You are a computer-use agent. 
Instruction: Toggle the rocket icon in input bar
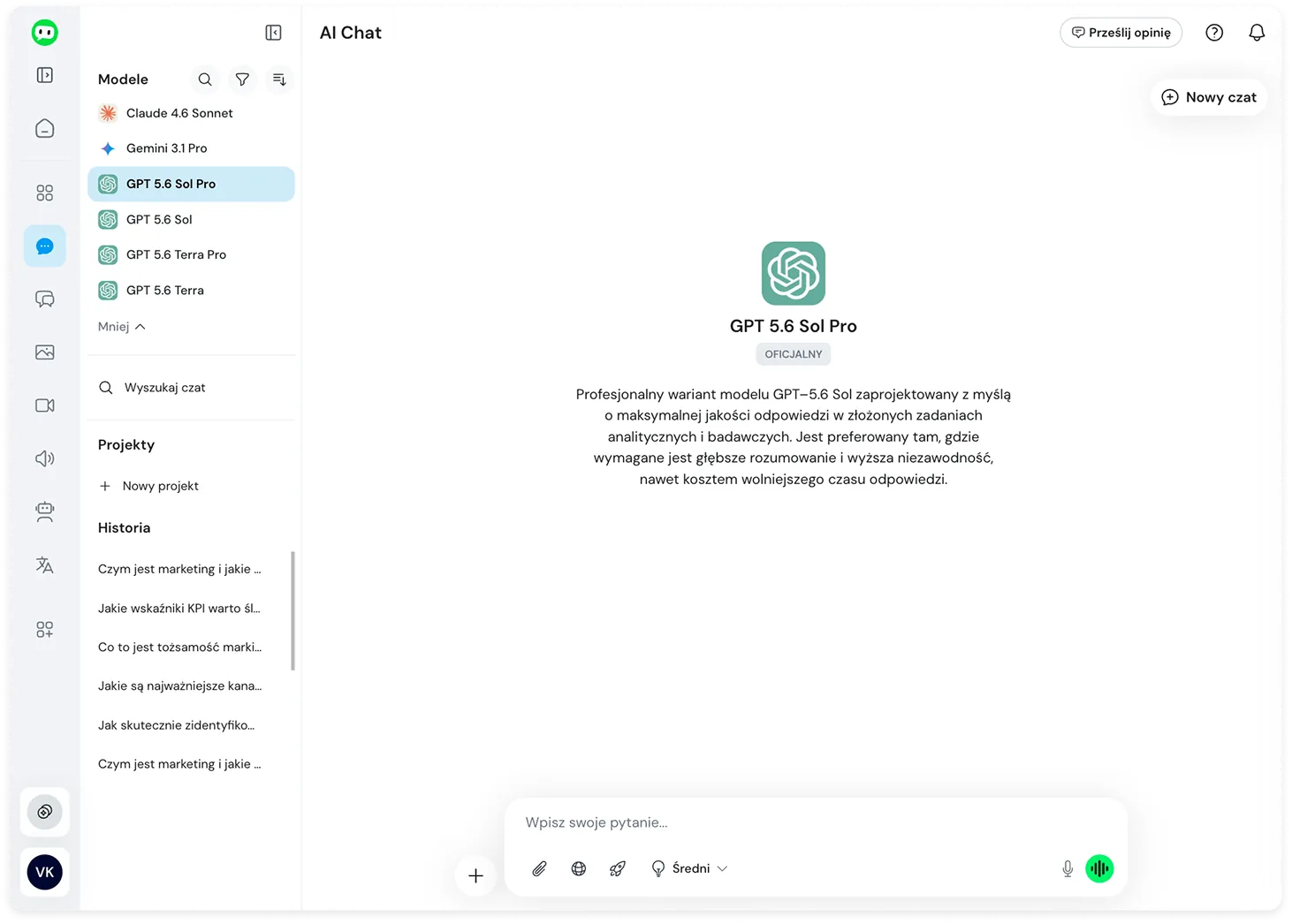618,868
